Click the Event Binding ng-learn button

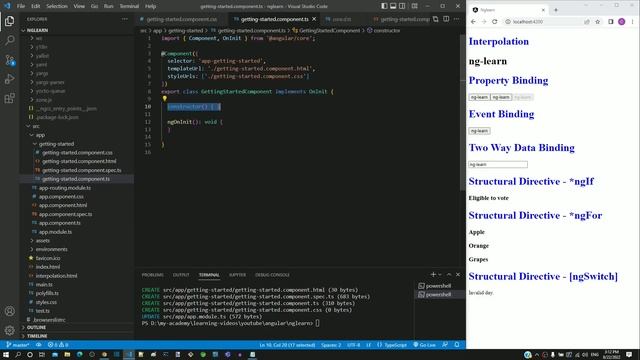tap(479, 131)
